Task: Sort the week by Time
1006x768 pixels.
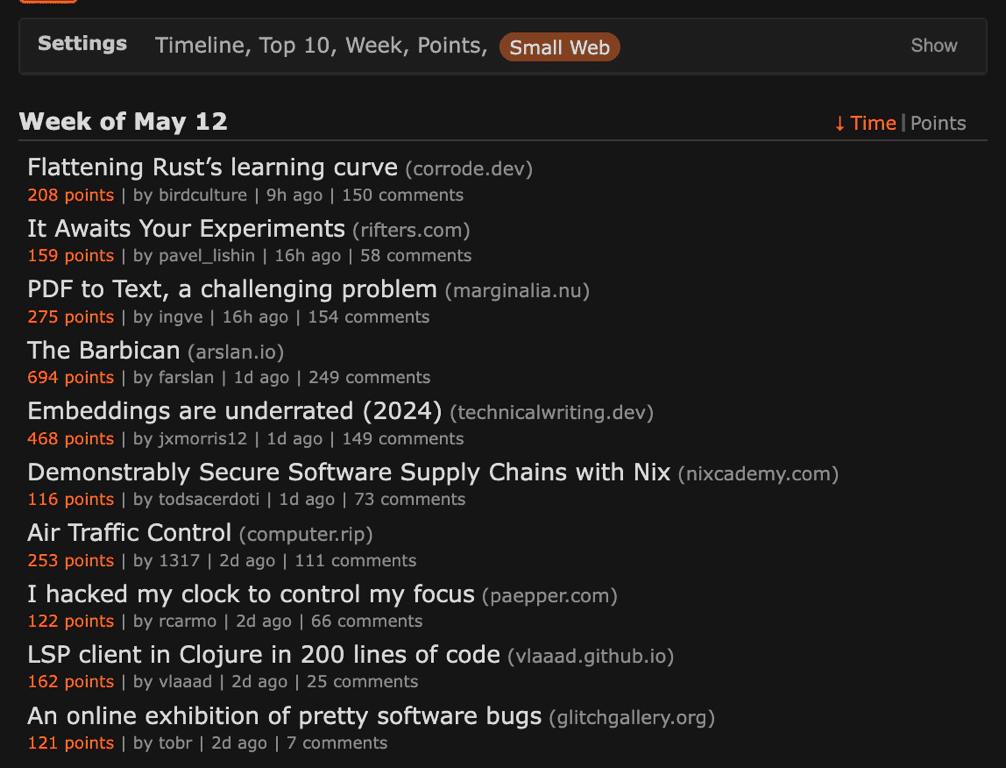Action: click(865, 123)
